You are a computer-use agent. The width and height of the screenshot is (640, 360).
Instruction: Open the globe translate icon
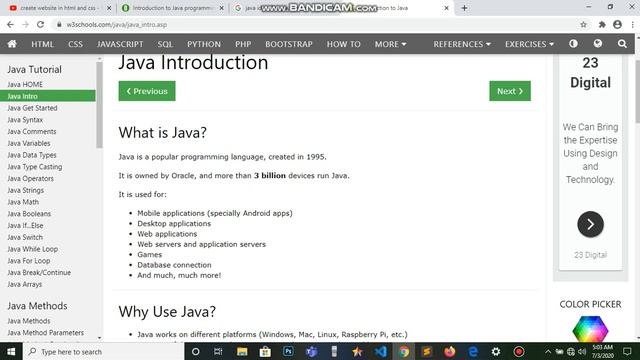(598, 44)
